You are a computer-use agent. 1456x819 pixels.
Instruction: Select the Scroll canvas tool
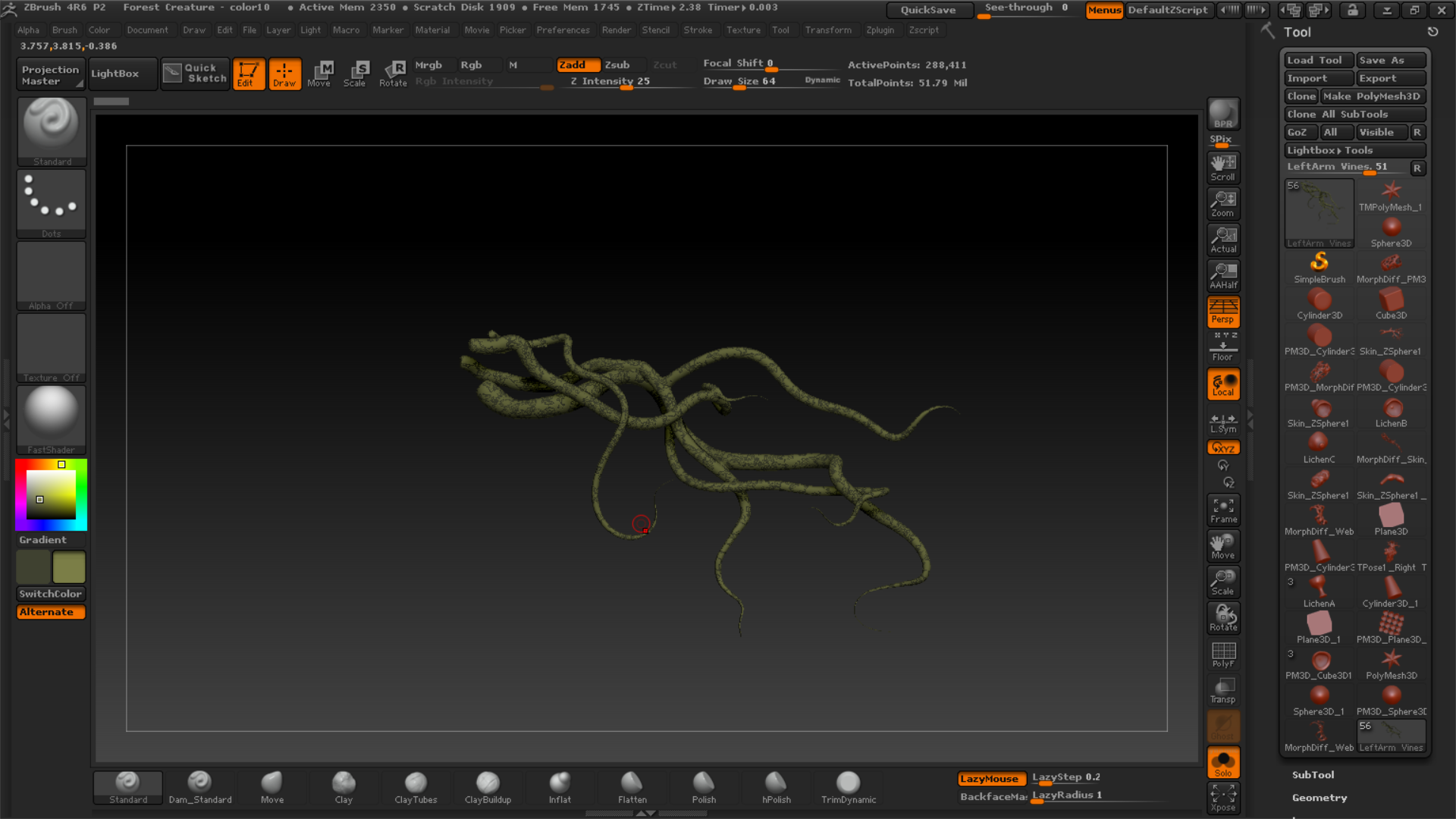(x=1223, y=168)
